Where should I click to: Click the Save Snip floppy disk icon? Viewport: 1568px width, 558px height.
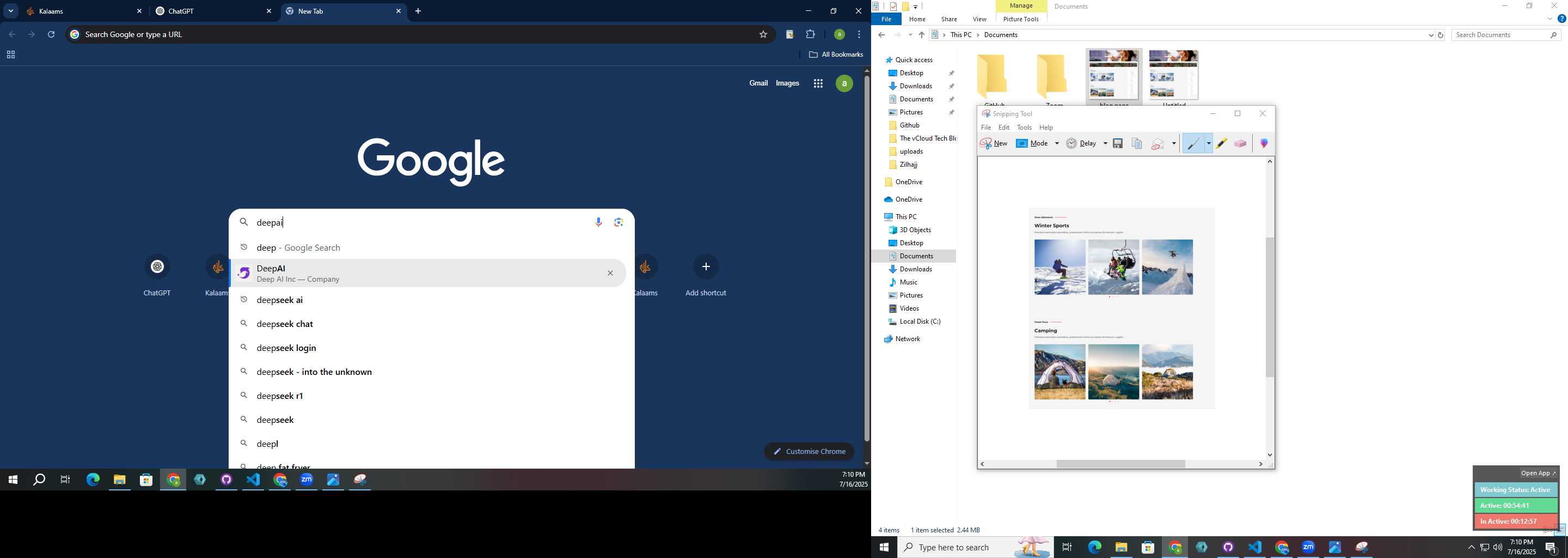pyautogui.click(x=1118, y=144)
